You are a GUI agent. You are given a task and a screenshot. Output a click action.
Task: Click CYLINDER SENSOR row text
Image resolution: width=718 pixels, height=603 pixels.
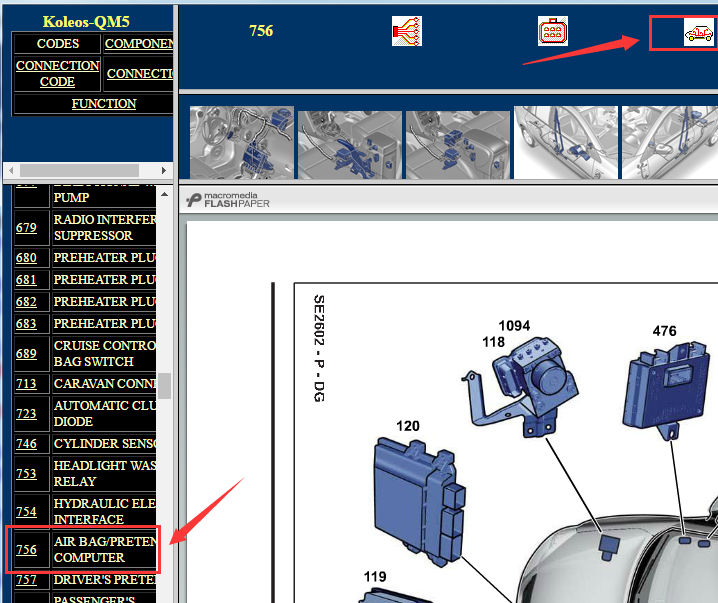coord(105,444)
